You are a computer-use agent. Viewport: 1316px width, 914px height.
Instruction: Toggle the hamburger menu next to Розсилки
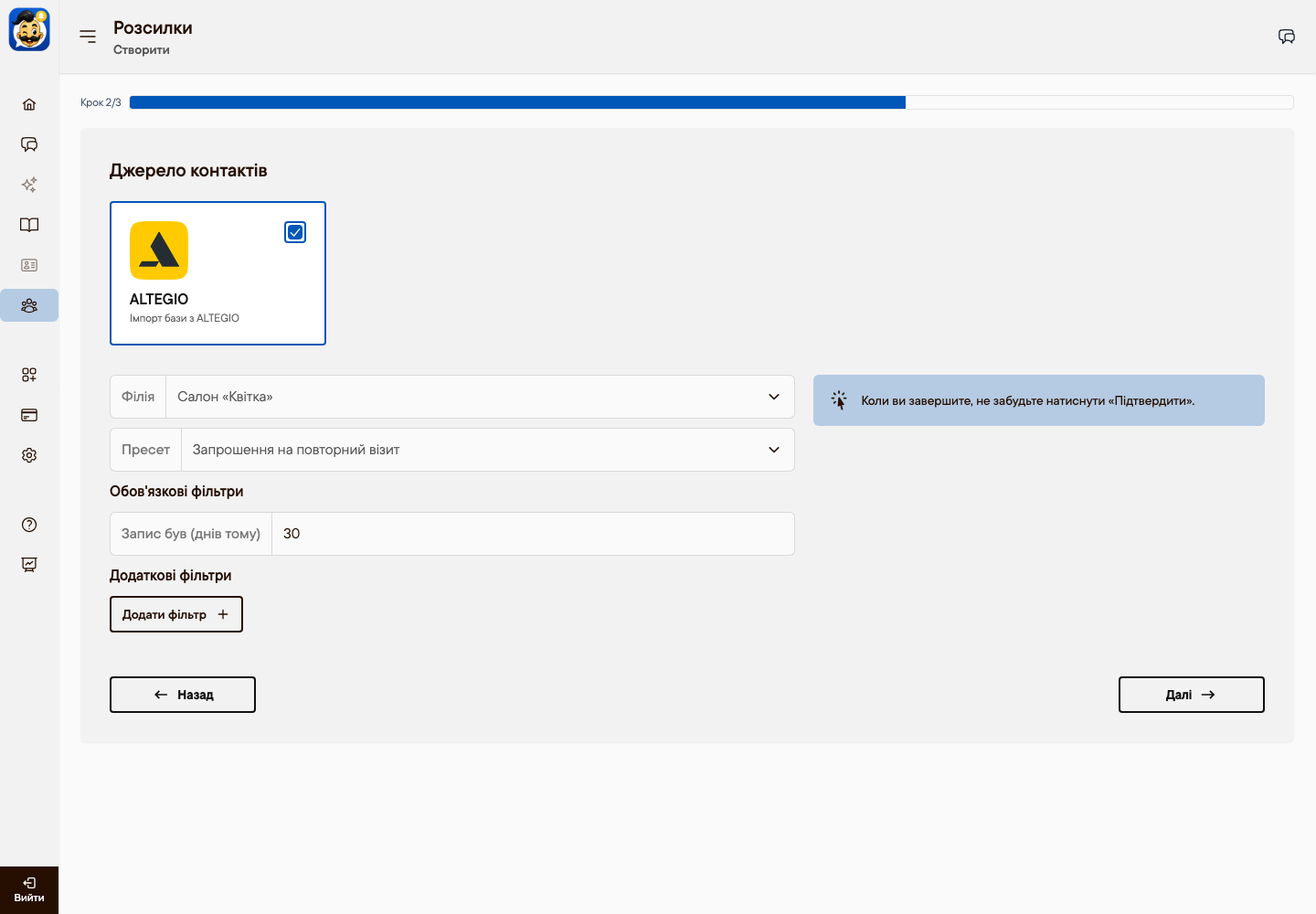pyautogui.click(x=88, y=37)
